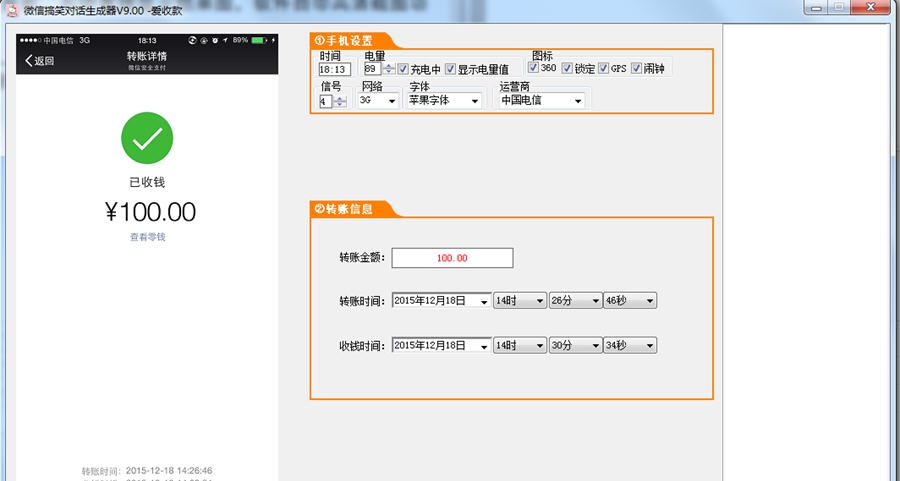This screenshot has width=900, height=481.
Task: Click the ¥100.00 amount in preview
Action: [x=150, y=212]
